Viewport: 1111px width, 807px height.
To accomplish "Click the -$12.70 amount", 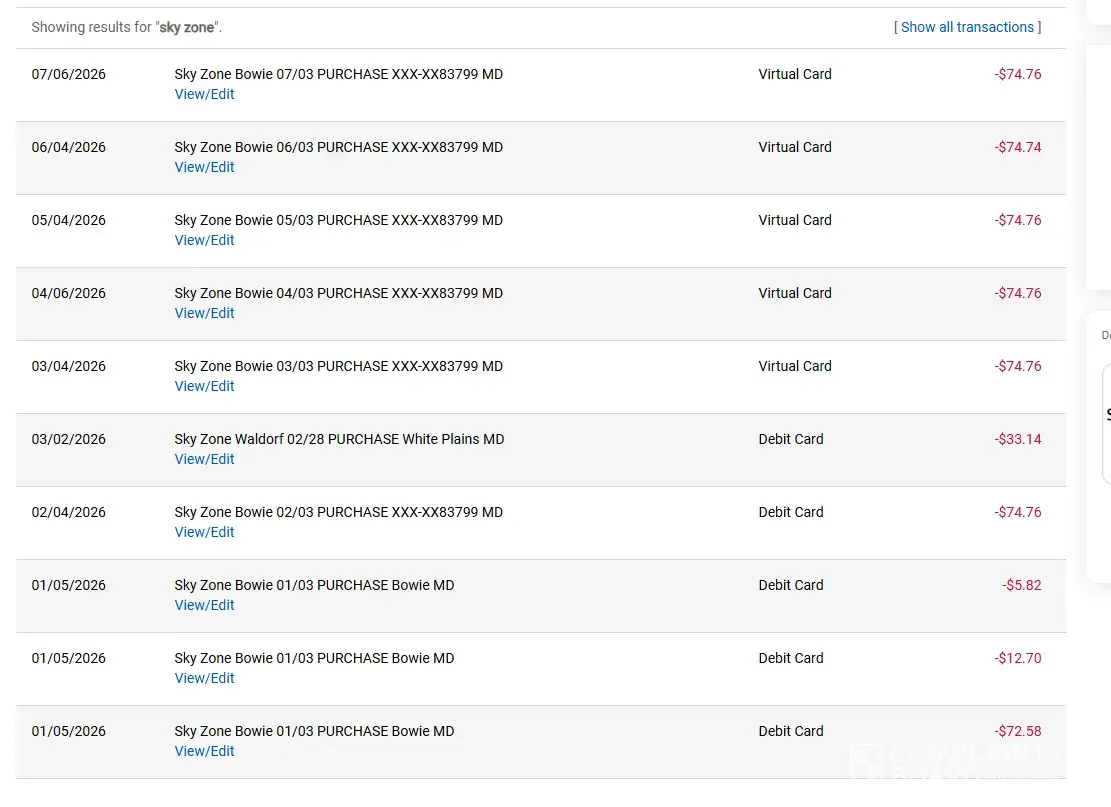I will tap(1017, 658).
